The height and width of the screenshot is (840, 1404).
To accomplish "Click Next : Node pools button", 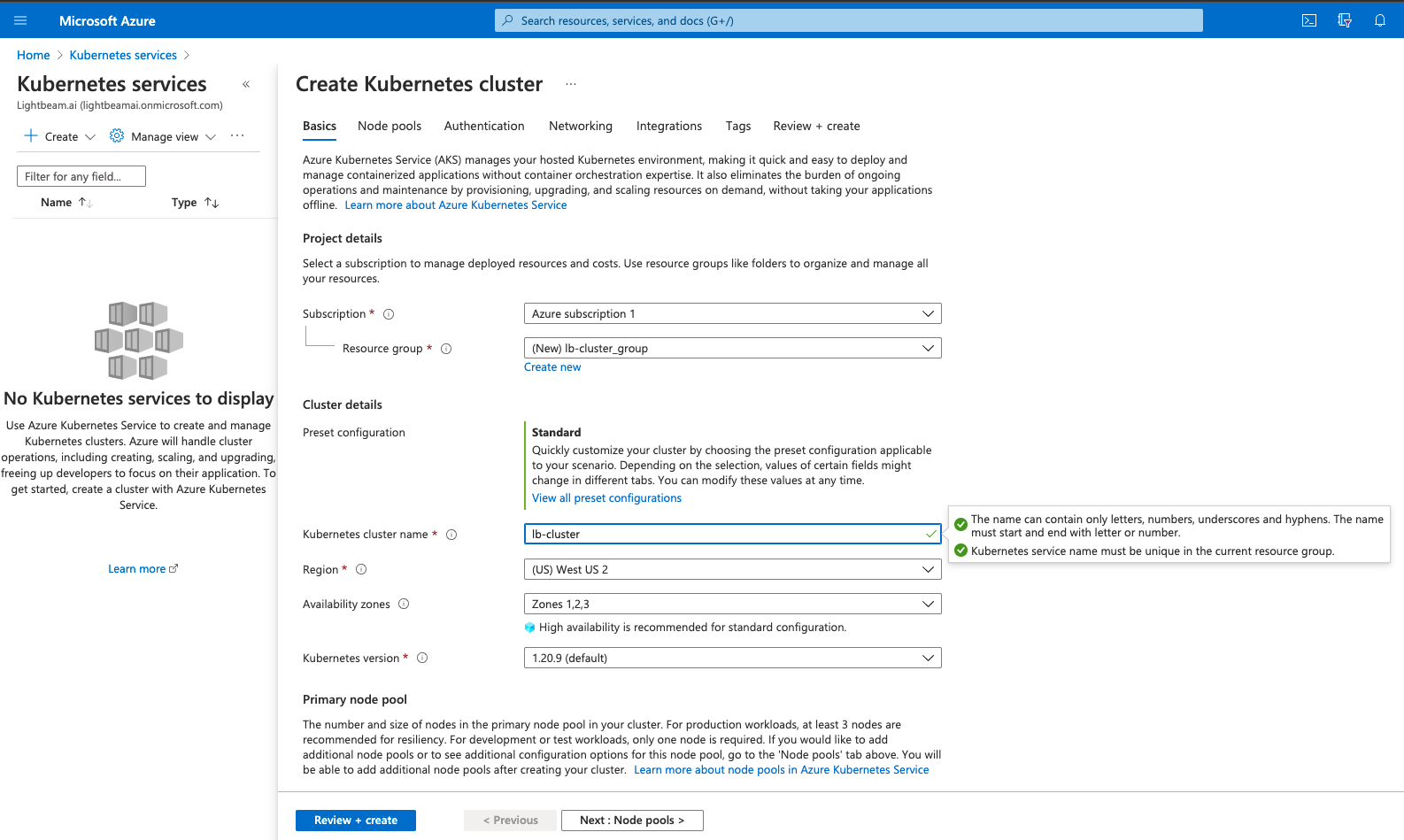I will [x=632, y=821].
